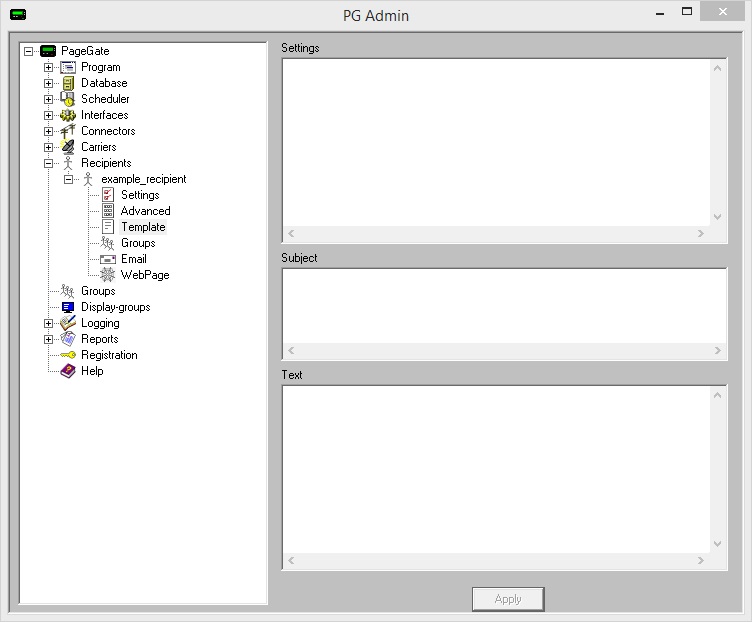This screenshot has width=752, height=622.
Task: Click the PG Admin title bar app icon
Action: 18,14
